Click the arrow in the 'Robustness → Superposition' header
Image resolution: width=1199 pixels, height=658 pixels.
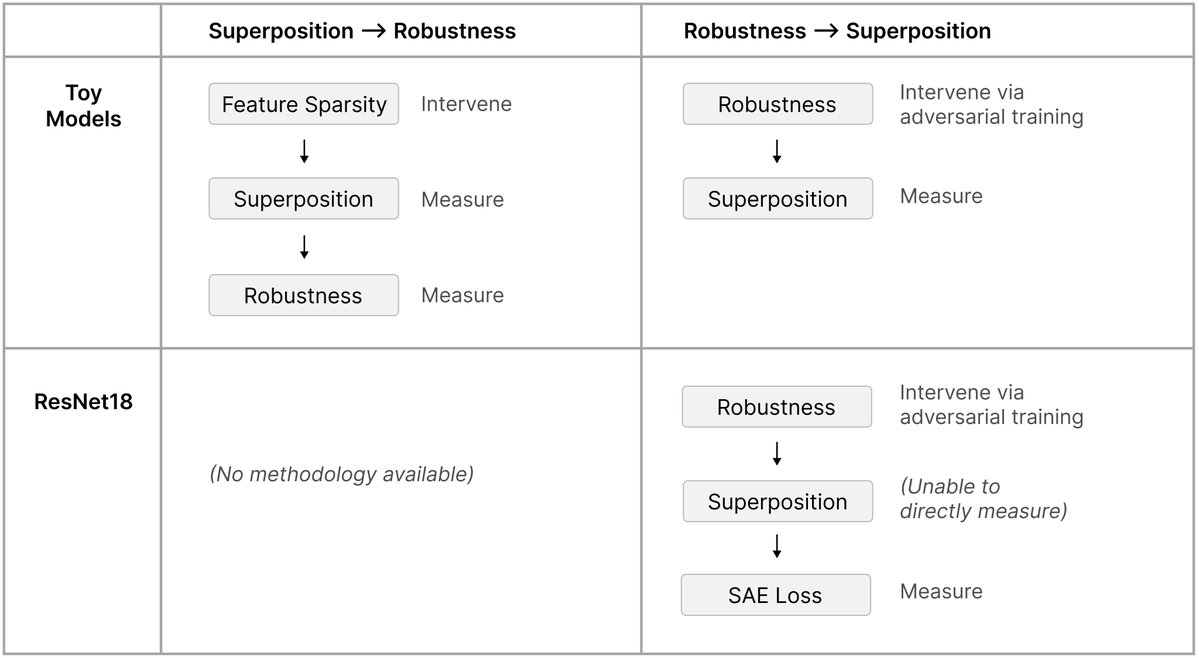click(x=826, y=31)
